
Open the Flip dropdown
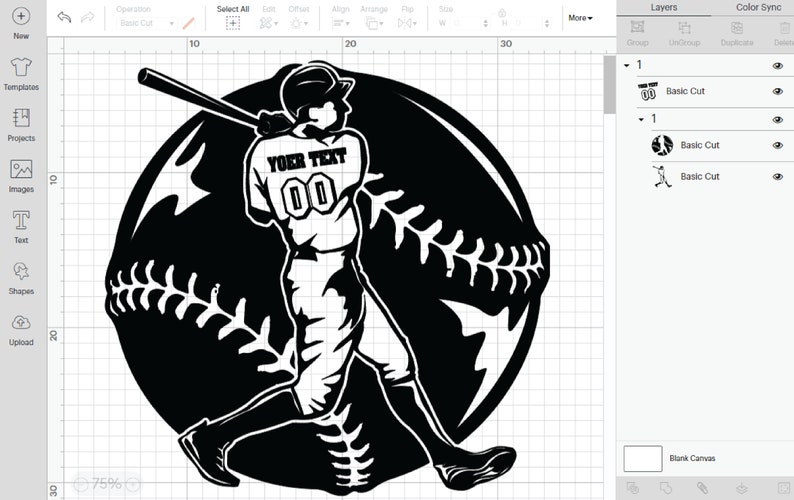pyautogui.click(x=407, y=23)
